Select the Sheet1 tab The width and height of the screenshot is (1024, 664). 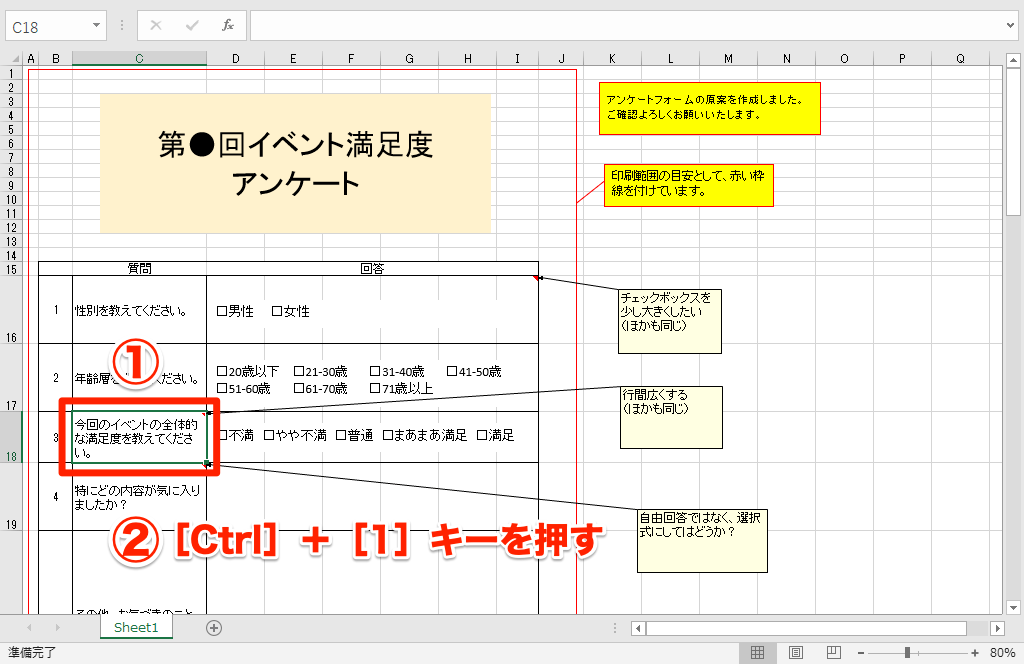[x=136, y=628]
